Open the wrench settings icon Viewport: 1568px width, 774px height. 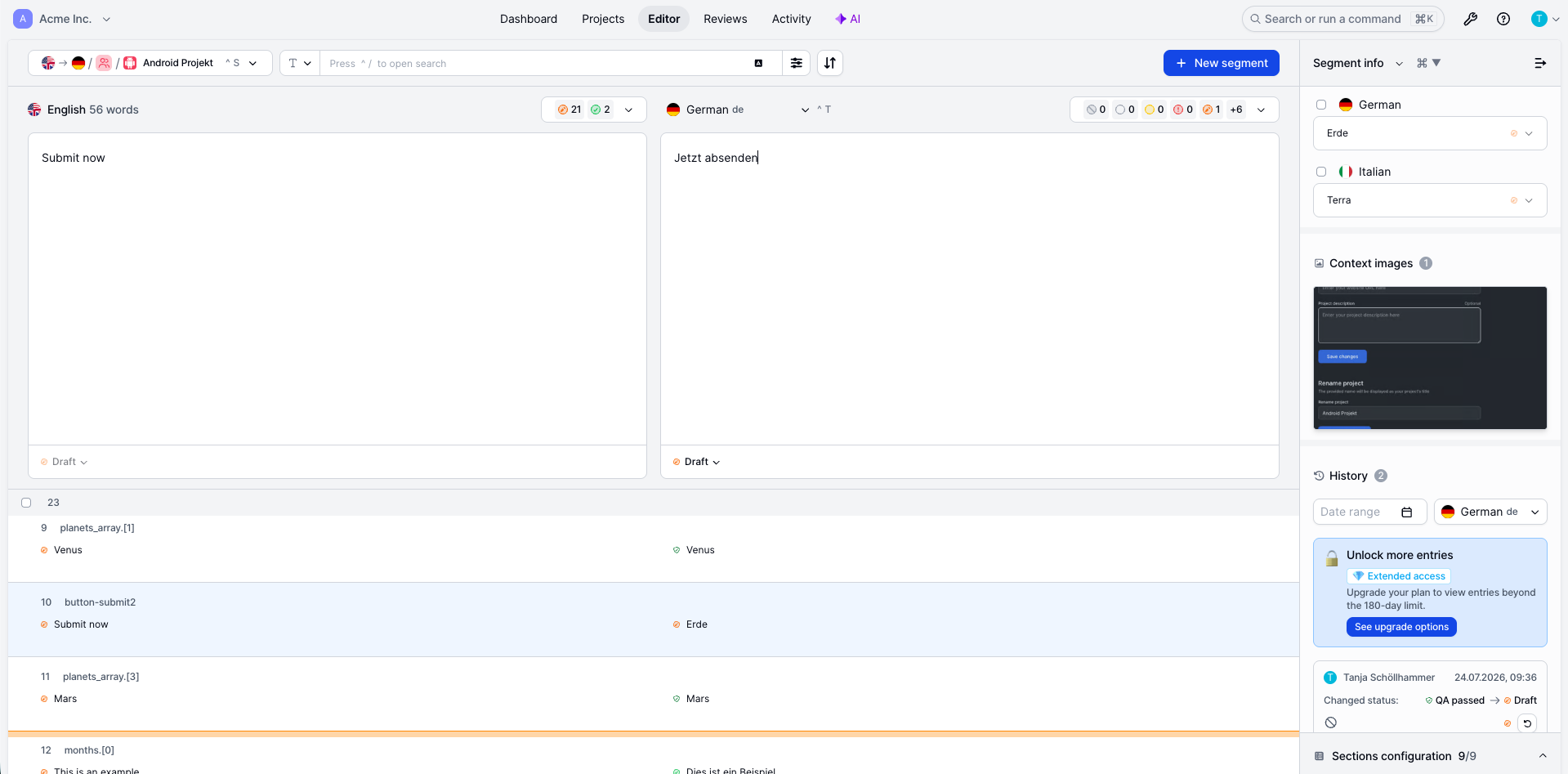click(1470, 19)
